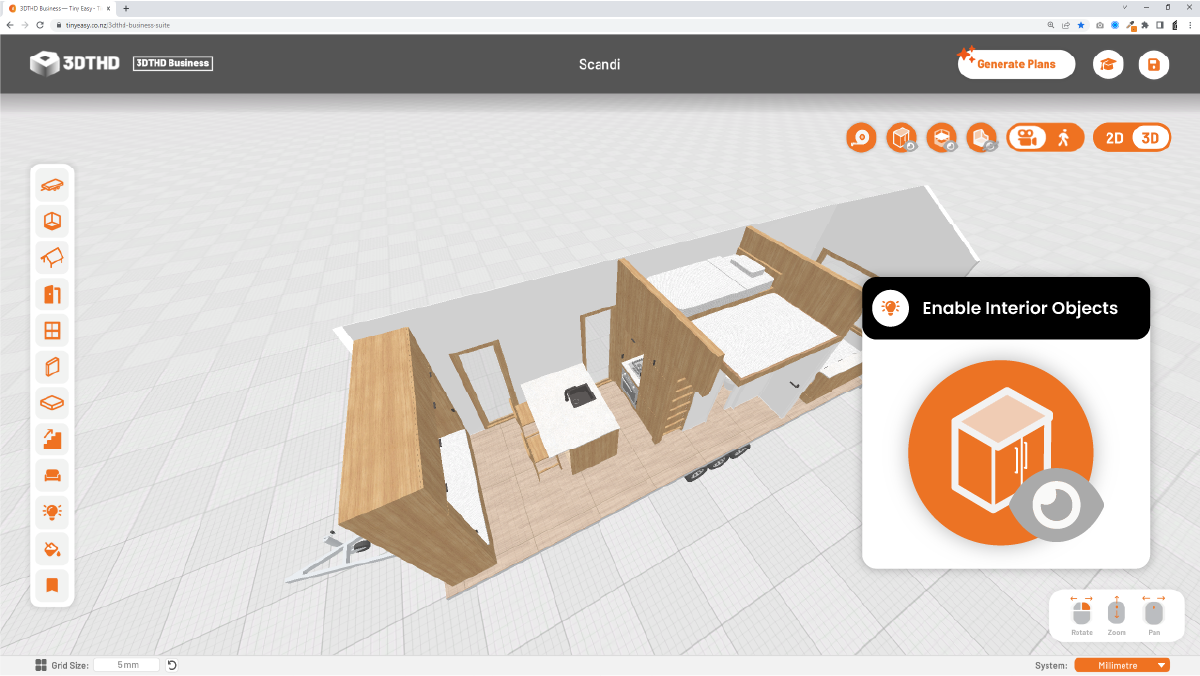This screenshot has width=1200, height=676.
Task: Toggle exterior walls hidden-eye icon
Action: coord(983,138)
